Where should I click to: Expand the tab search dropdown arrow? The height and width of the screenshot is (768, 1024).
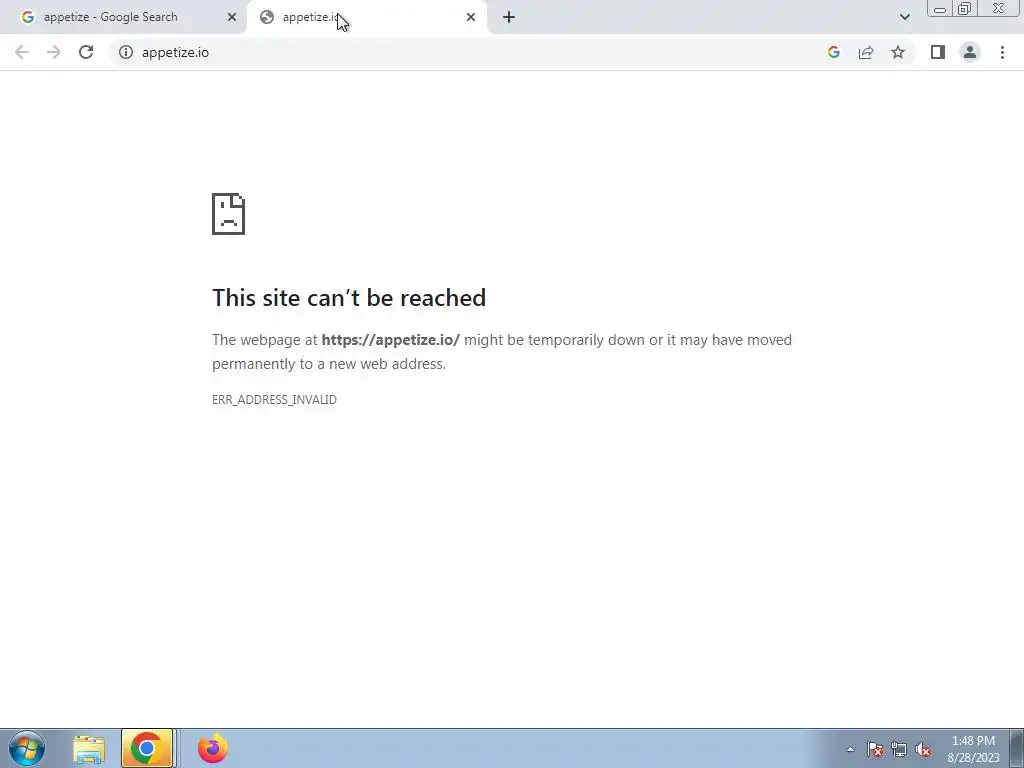(904, 17)
